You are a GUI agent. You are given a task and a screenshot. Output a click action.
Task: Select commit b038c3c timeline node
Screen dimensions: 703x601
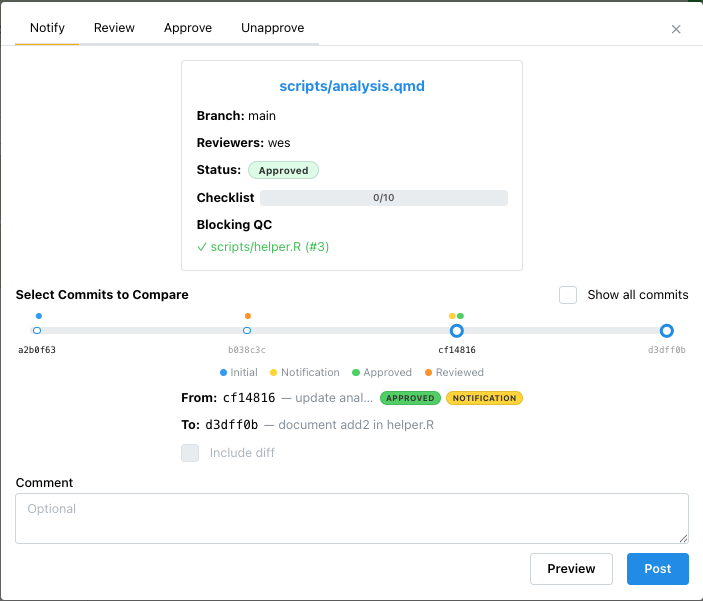[247, 330]
